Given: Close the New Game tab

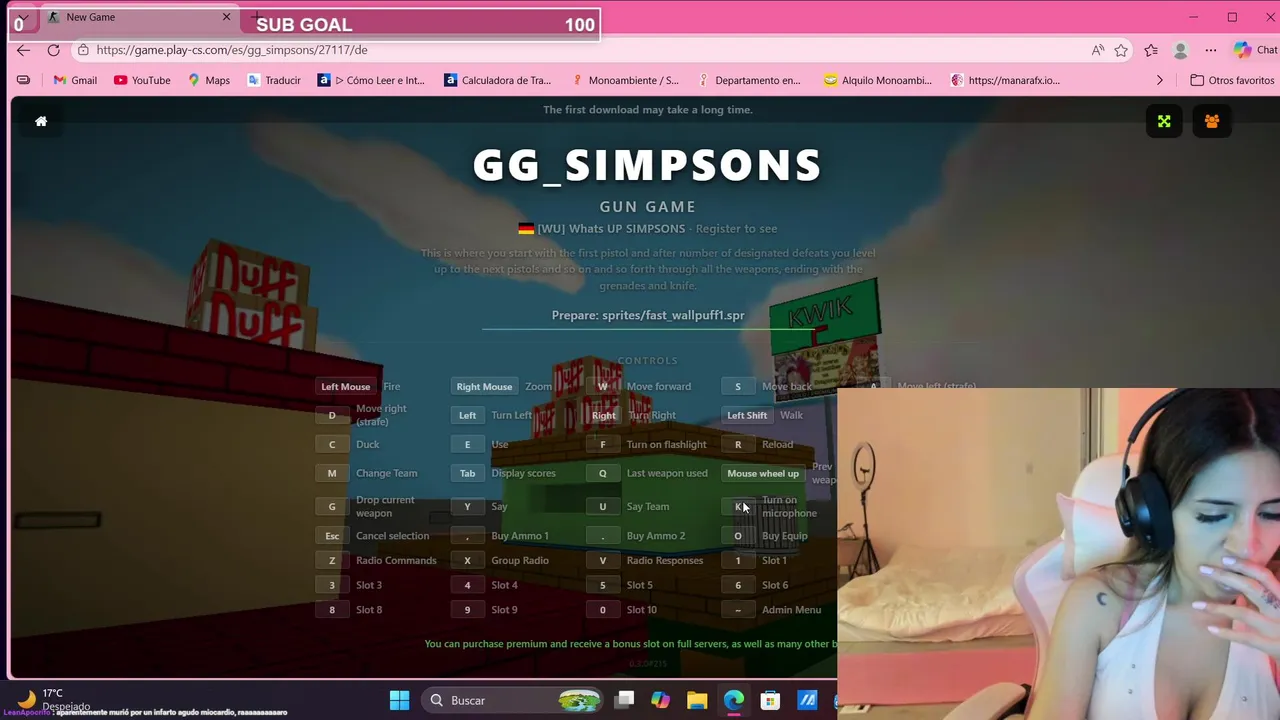Looking at the screenshot, I should click(227, 17).
